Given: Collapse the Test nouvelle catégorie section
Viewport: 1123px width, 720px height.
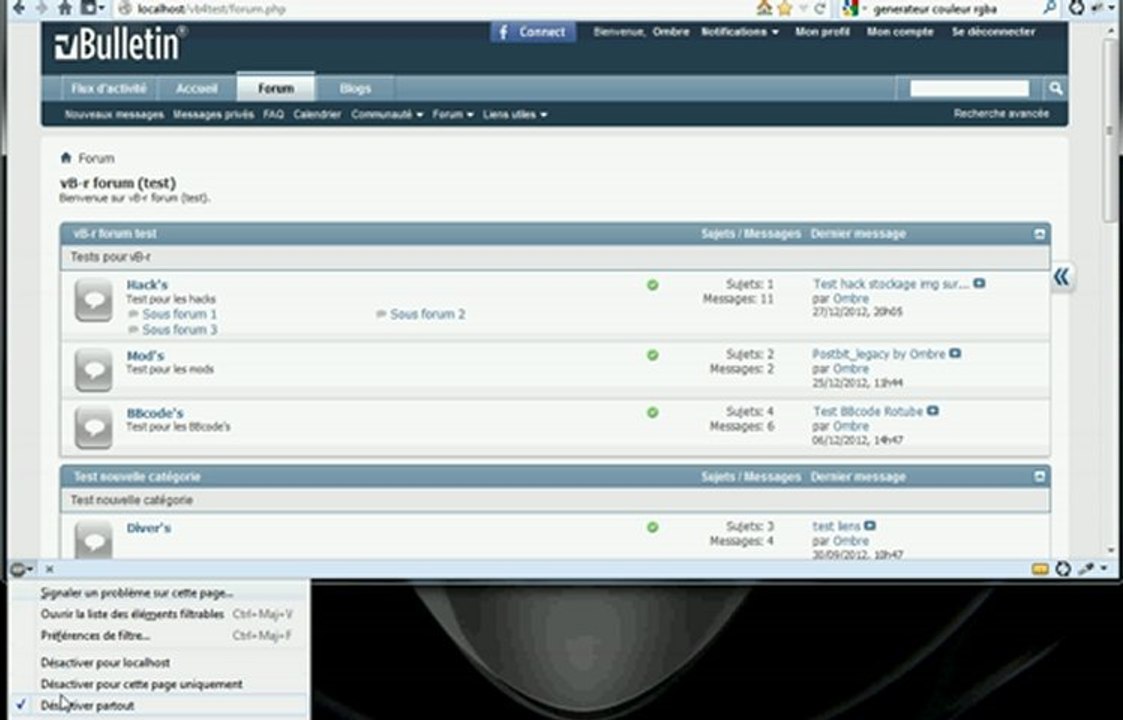Looking at the screenshot, I should click(1039, 477).
